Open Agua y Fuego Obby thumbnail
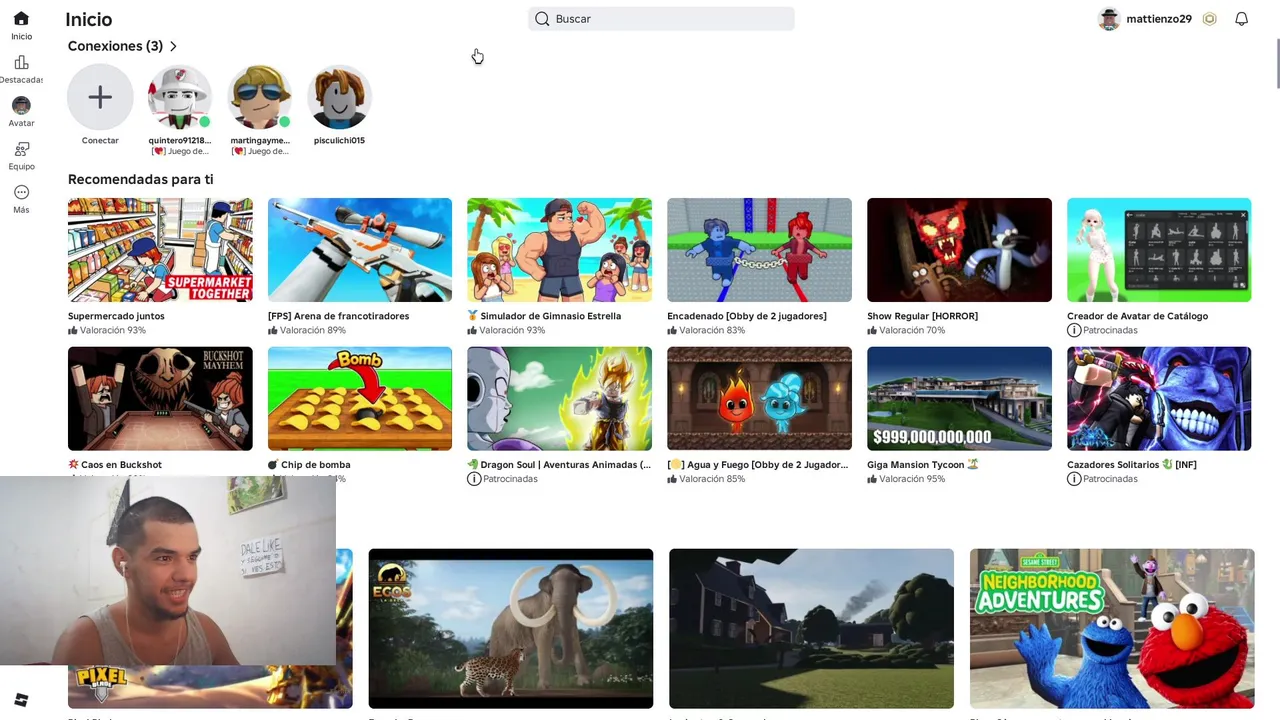 pos(759,399)
